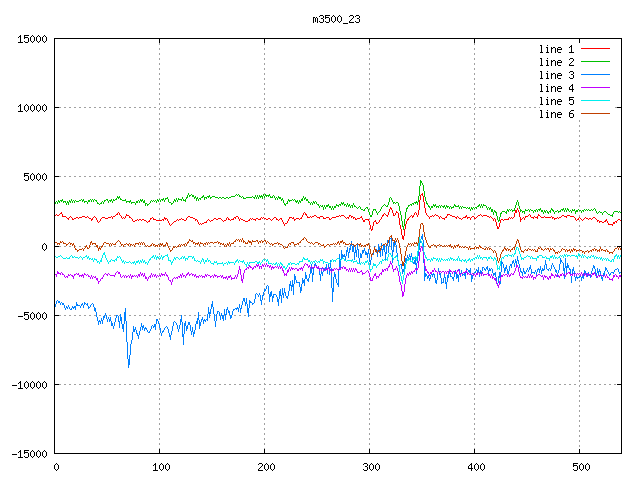Click the red line 1 legend sample
This screenshot has height=480, width=640.
[595, 49]
